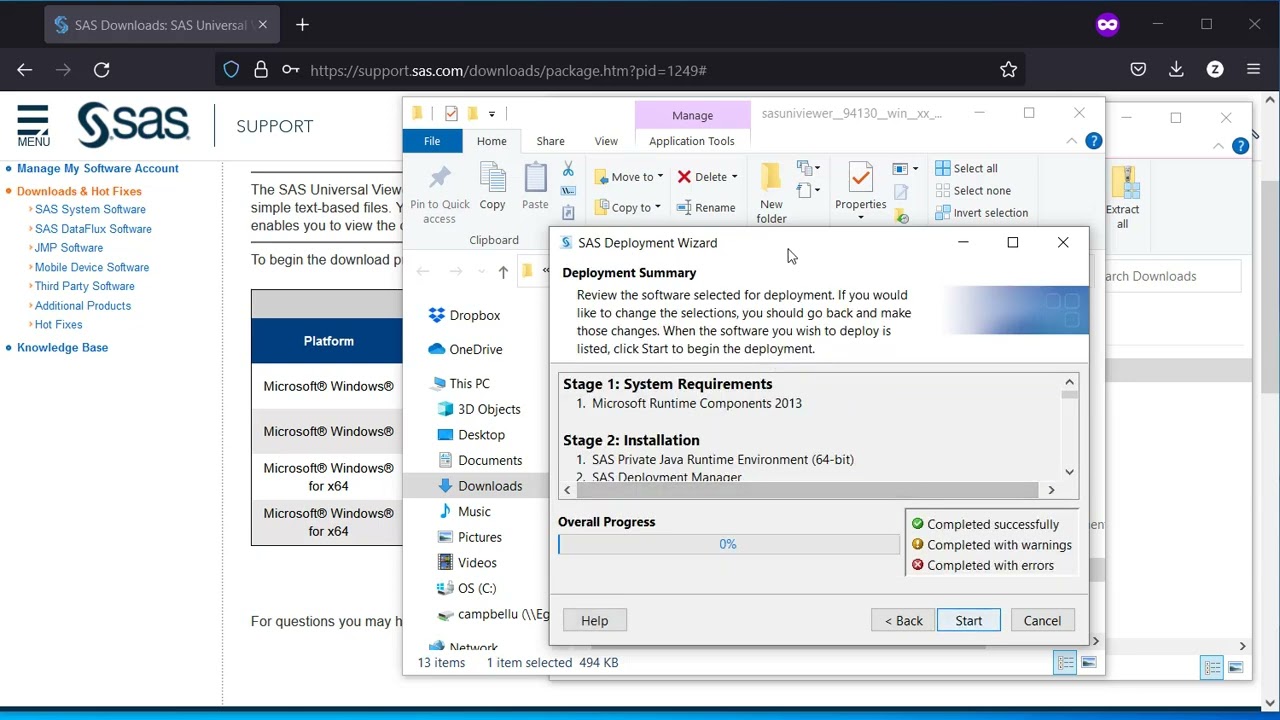
Task: Select the Manage contextual tab
Action: [x=692, y=115]
